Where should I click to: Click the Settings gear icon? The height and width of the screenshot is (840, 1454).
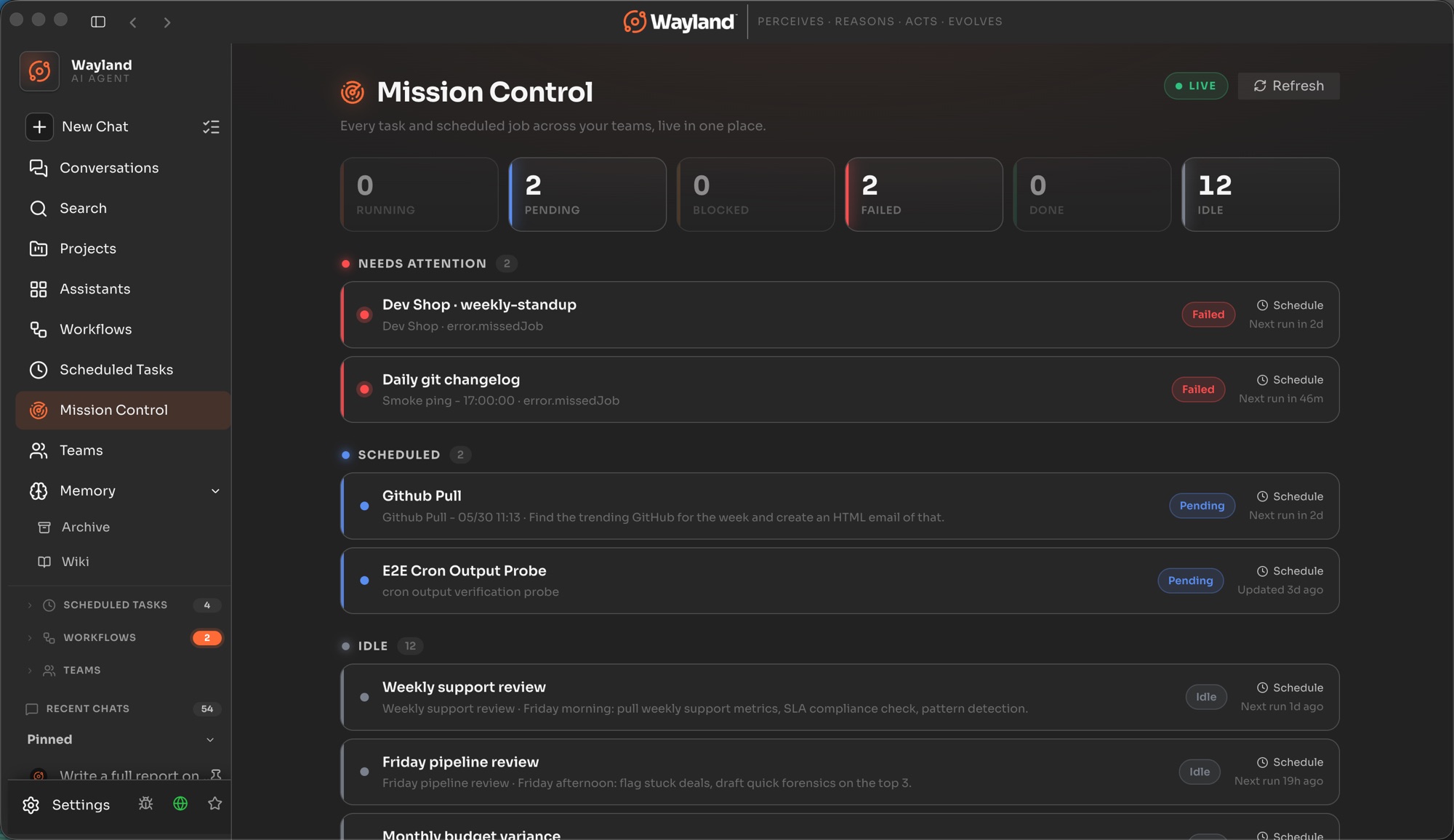[31, 805]
